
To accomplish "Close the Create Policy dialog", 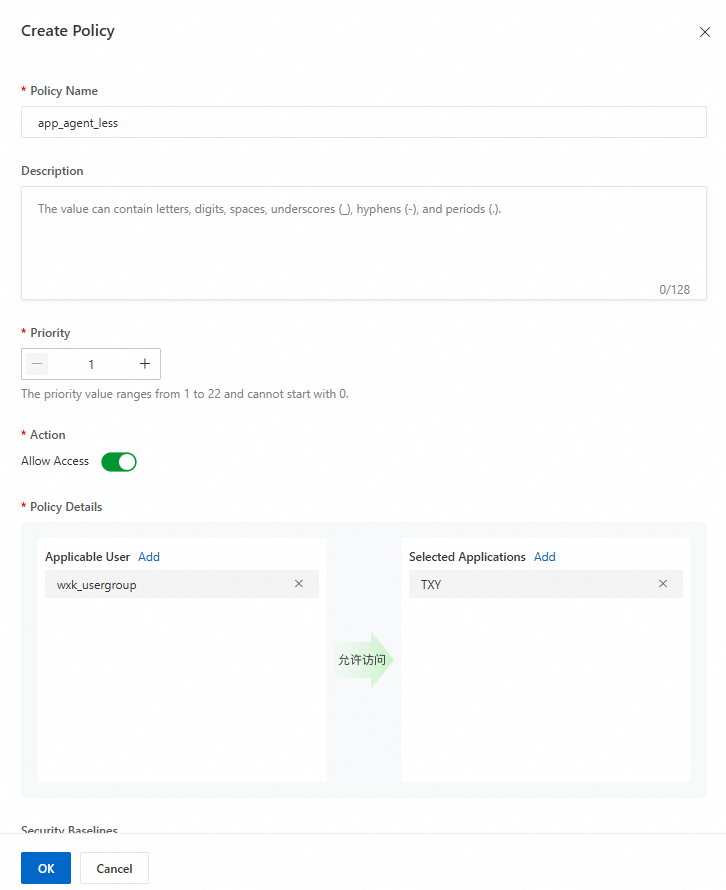I will pos(704,32).
